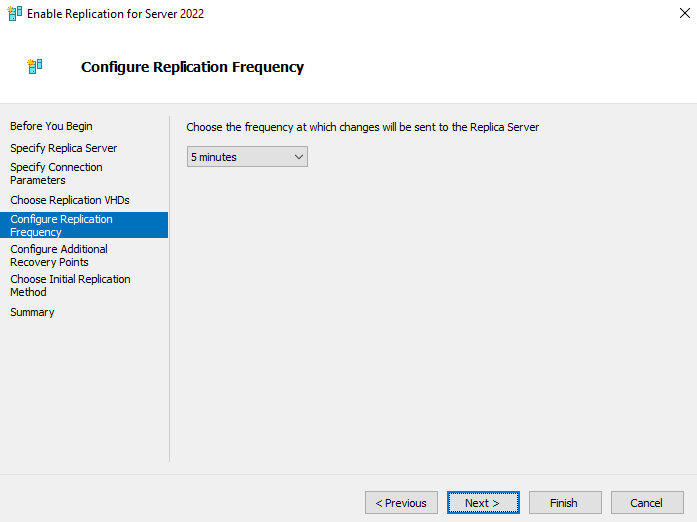Click the replication icon beside the page heading
The image size is (697, 522).
coord(35,67)
